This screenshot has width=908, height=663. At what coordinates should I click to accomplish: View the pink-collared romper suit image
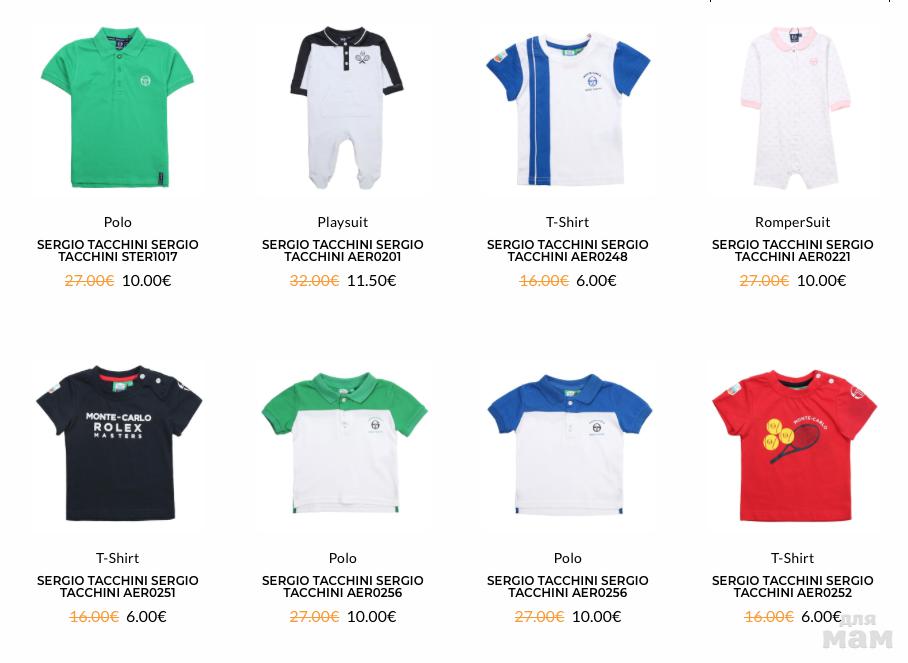click(794, 107)
